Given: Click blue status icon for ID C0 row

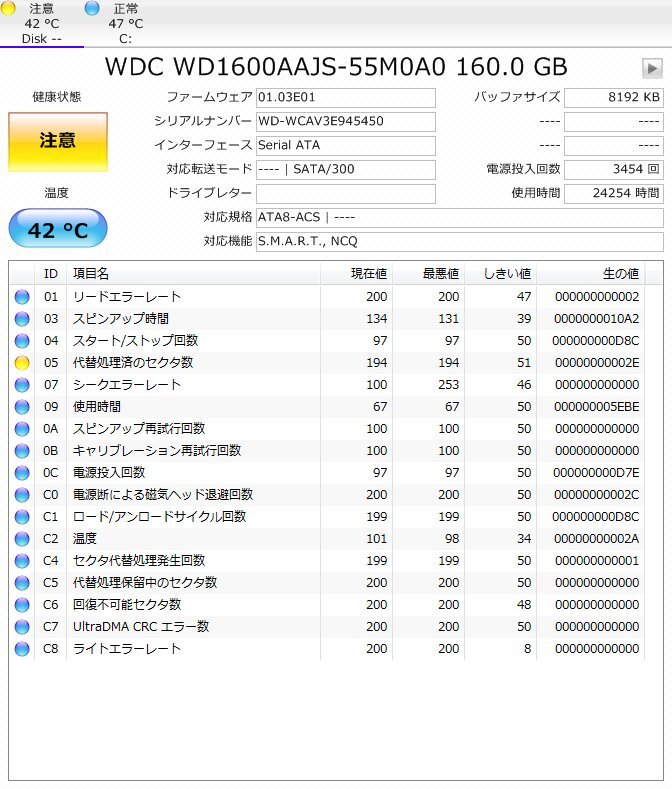Looking at the screenshot, I should pyautogui.click(x=22, y=495).
